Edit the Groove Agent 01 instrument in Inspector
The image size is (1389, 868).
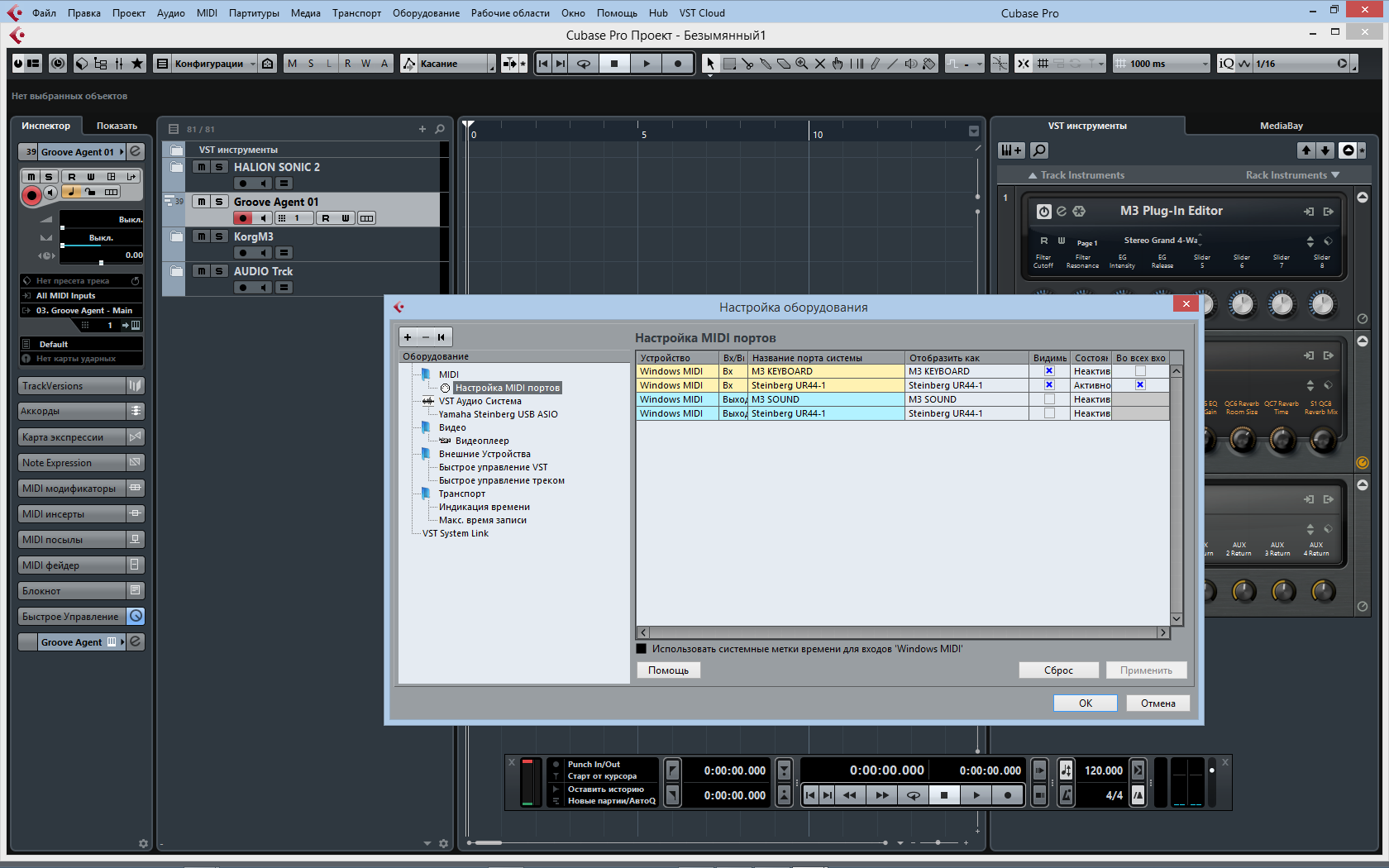(x=136, y=151)
